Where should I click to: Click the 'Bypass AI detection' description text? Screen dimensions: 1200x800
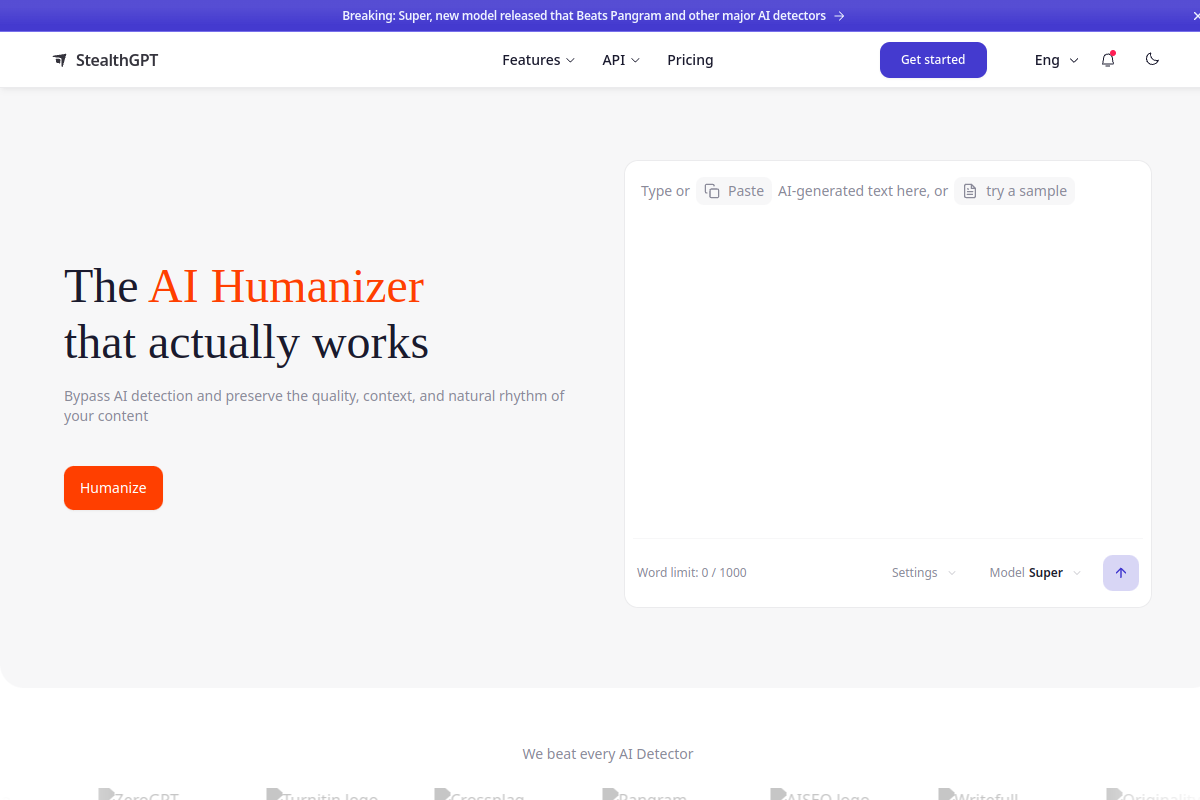click(314, 406)
